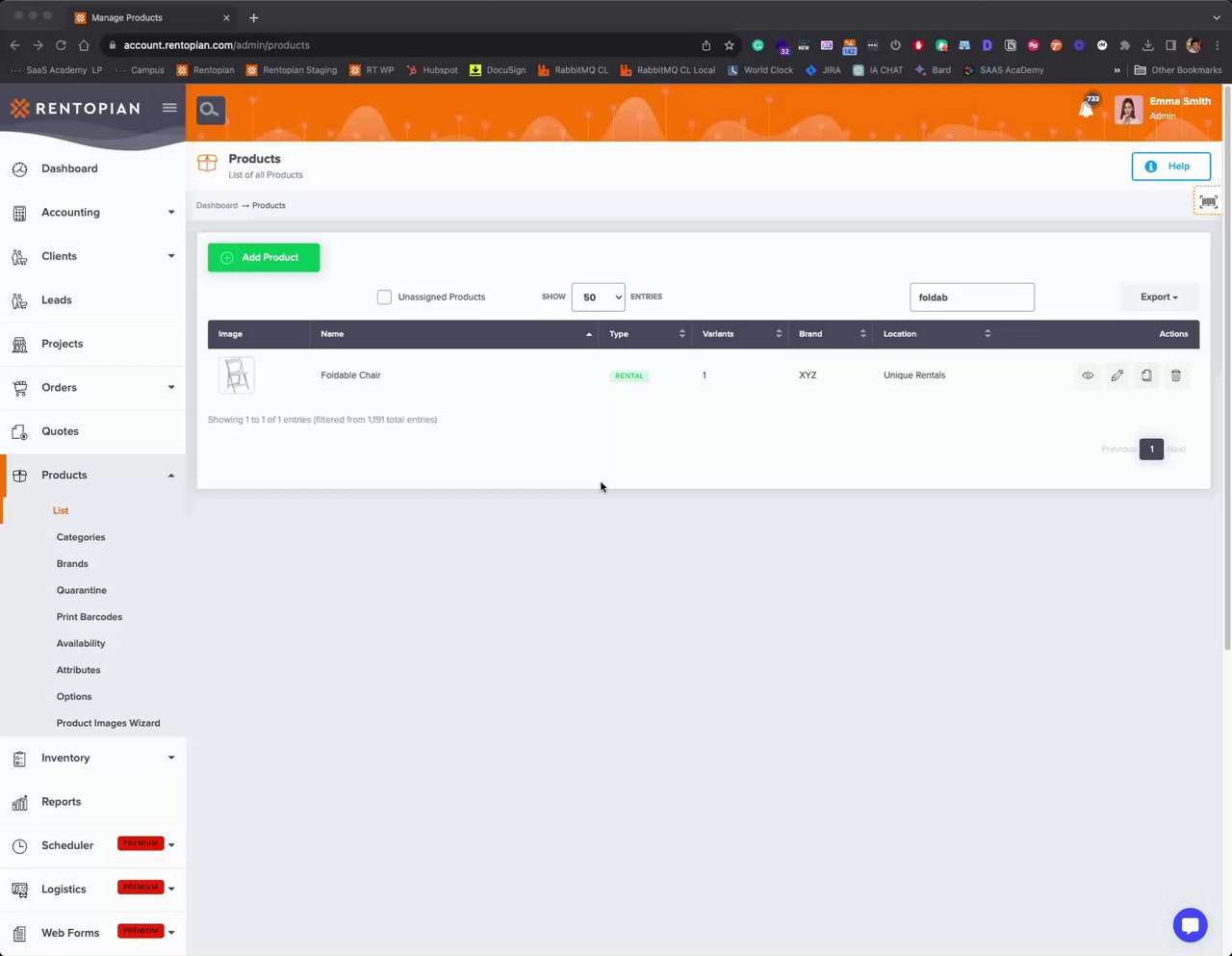Open Print Barcodes submenu item
1232x956 pixels.
coord(90,617)
